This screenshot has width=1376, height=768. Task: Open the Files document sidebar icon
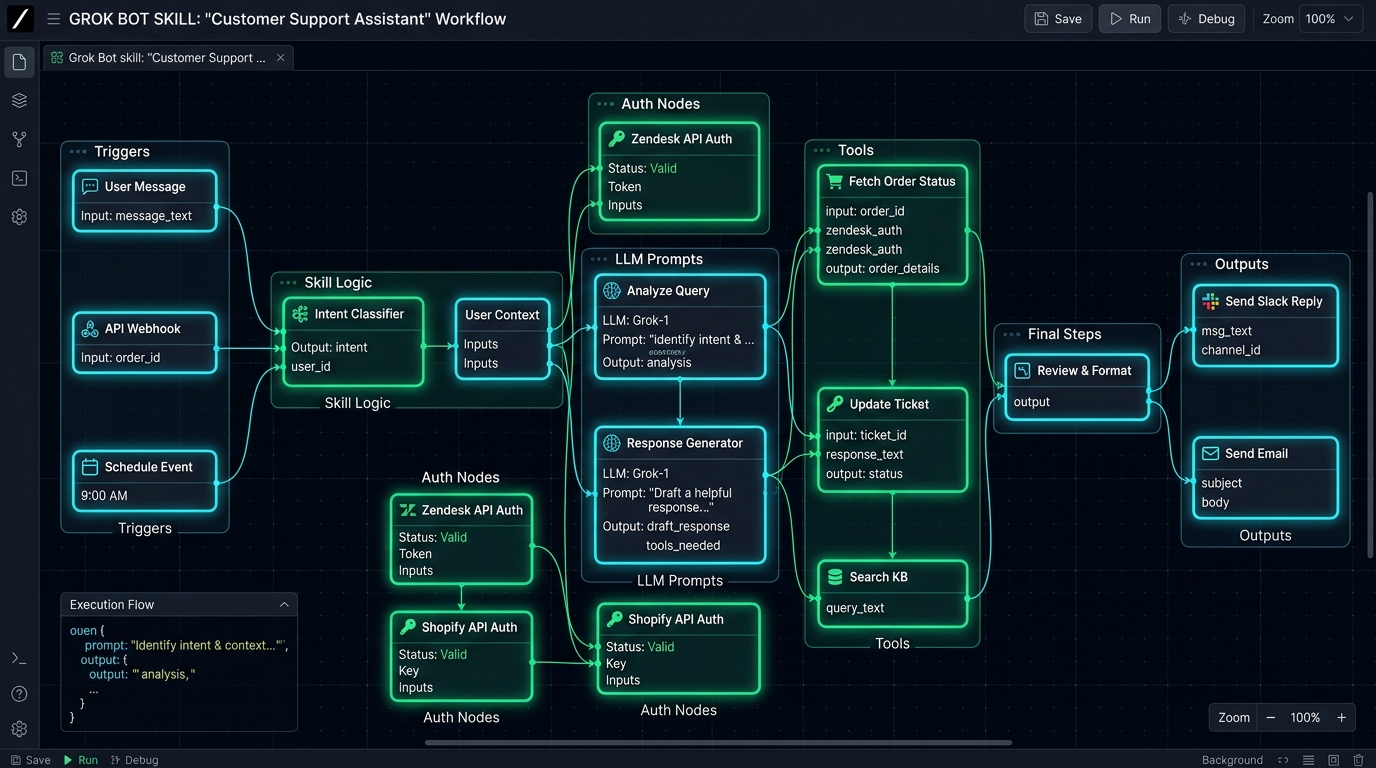click(19, 62)
